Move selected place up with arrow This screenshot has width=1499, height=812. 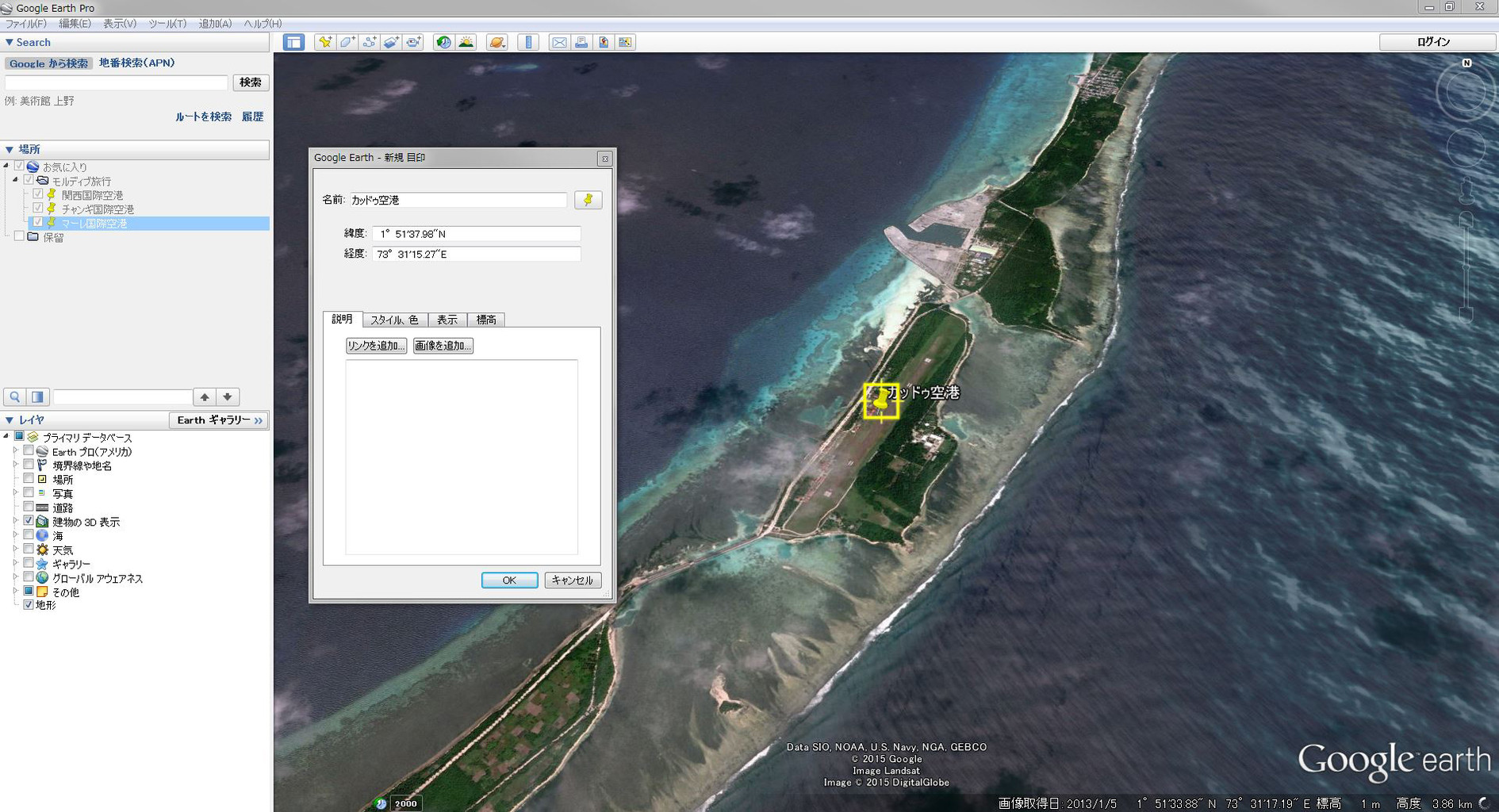tap(205, 396)
